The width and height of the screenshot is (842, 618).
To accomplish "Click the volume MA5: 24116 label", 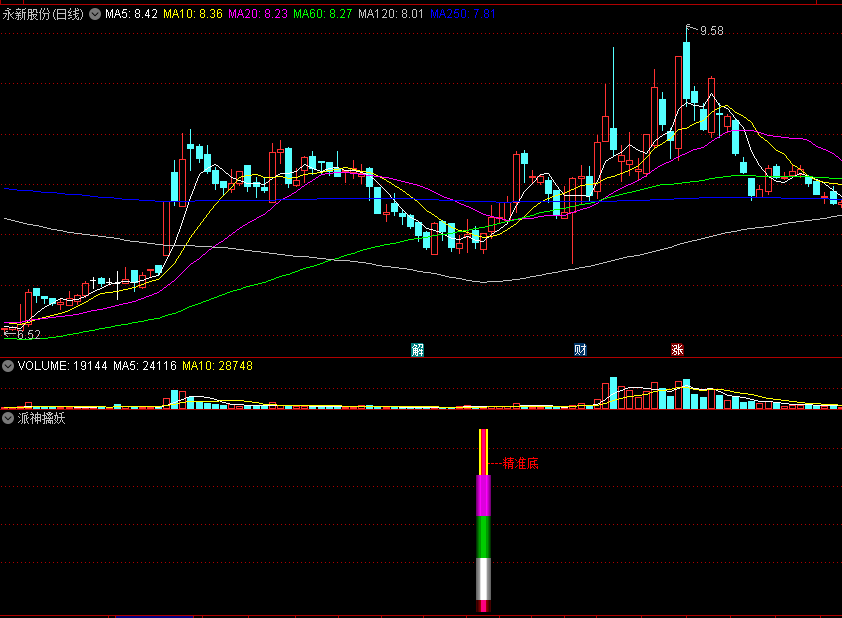I will coord(145,366).
